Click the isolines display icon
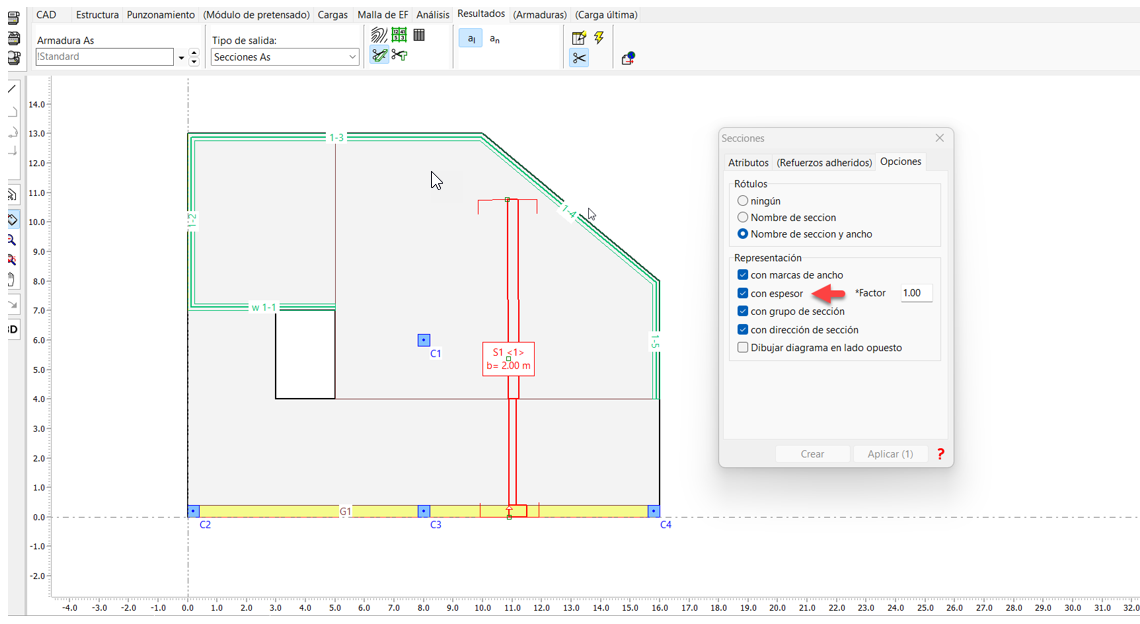The width and height of the screenshot is (1140, 624). pos(379,35)
